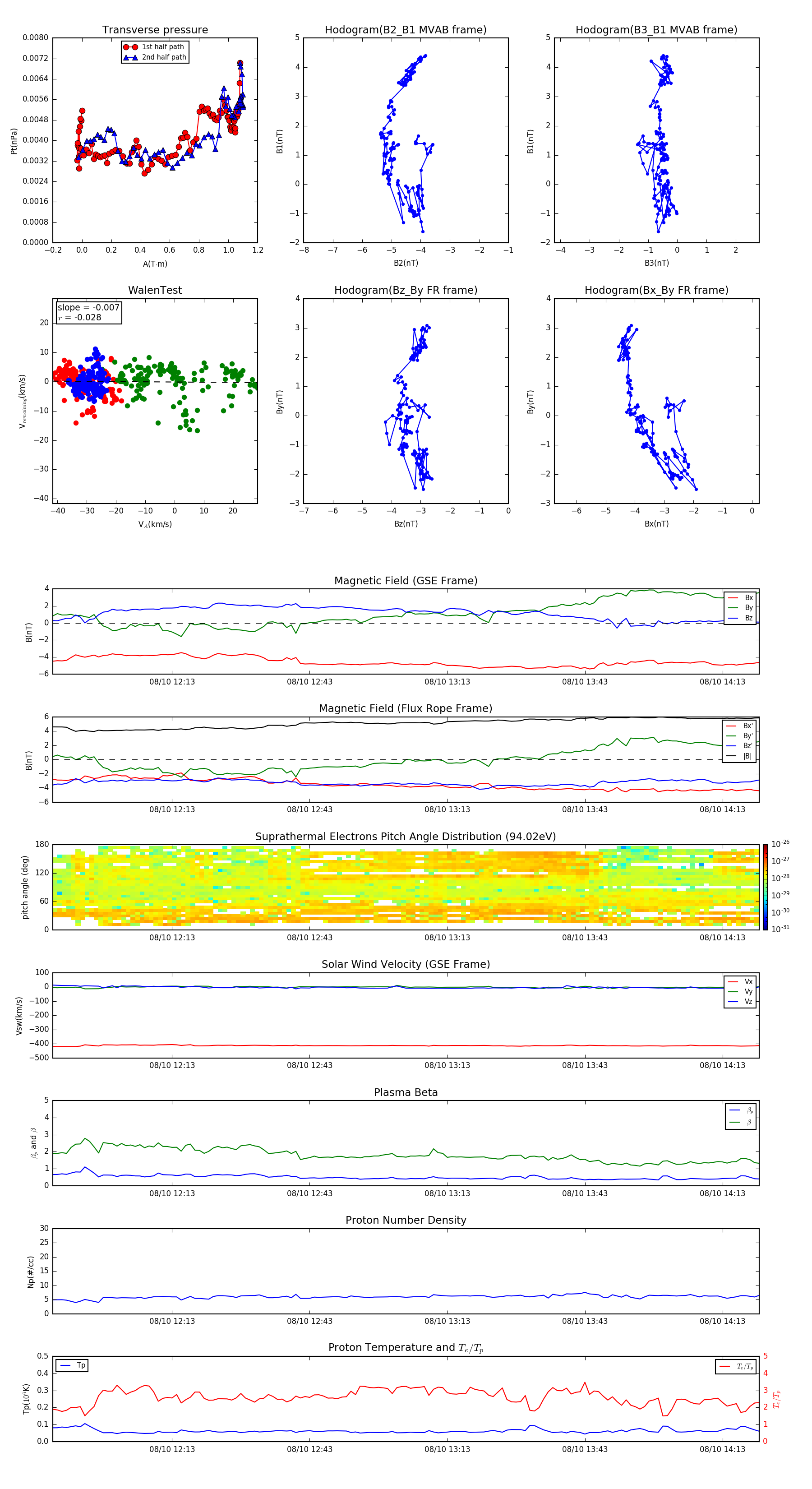Click the 'B2(nT)' x-axis label
This screenshot has width=812, height=1489.
tap(406, 264)
